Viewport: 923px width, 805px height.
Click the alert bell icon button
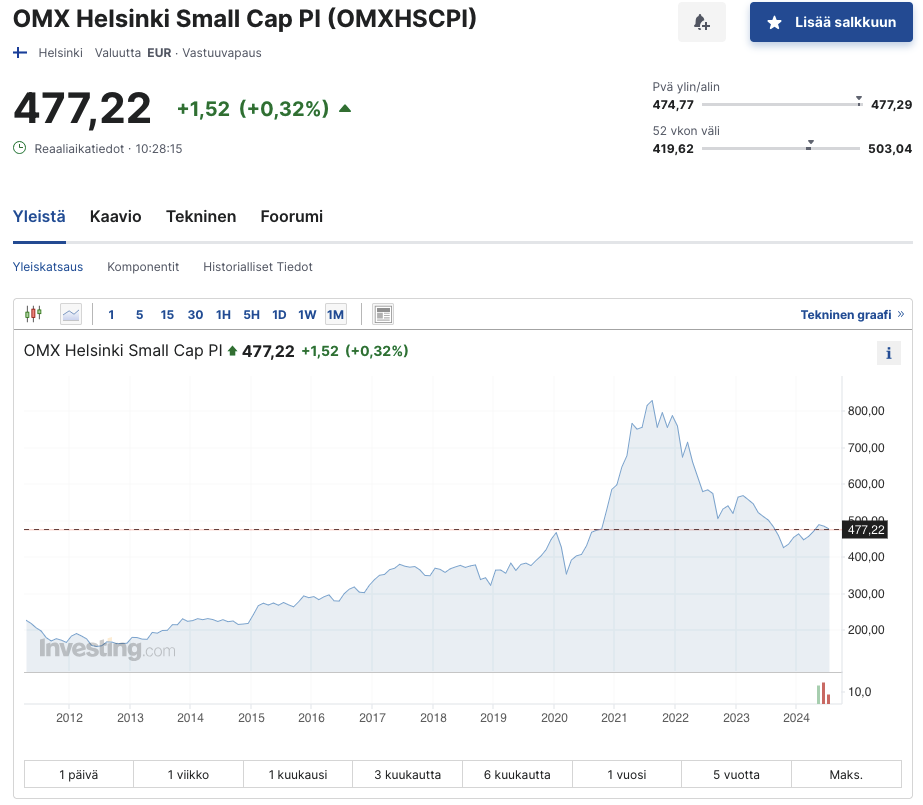click(x=701, y=22)
